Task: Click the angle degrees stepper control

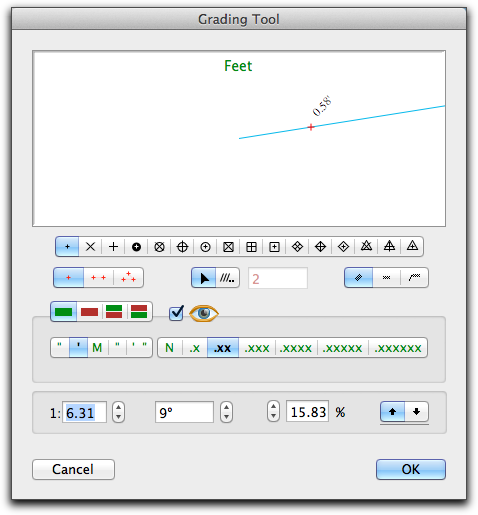Action: click(226, 412)
